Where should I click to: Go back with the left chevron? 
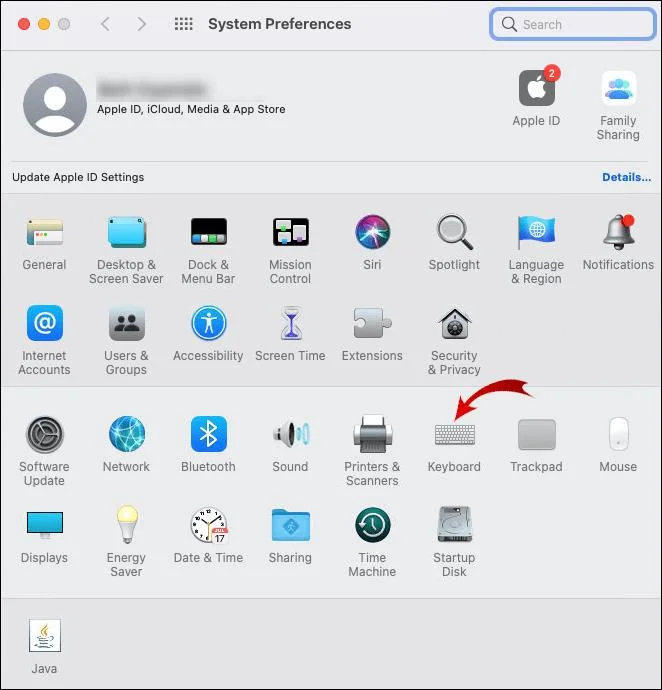[105, 24]
